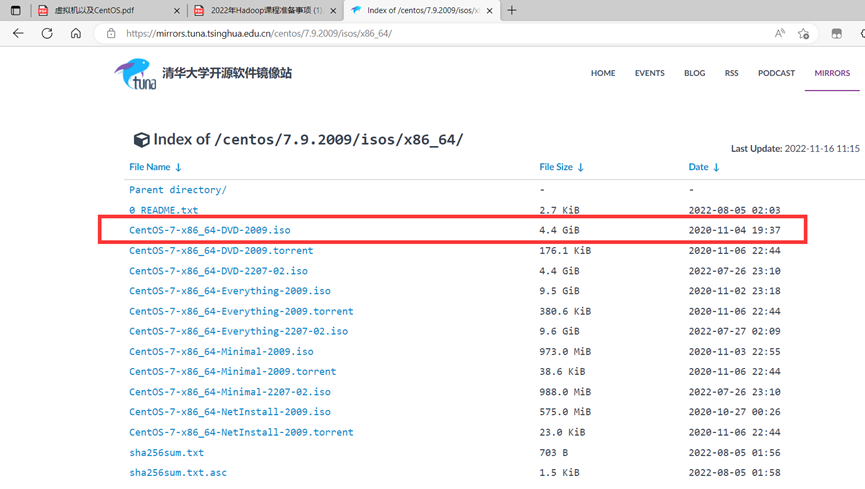The width and height of the screenshot is (865, 489).
Task: Sort listing by File Name
Action: [155, 167]
